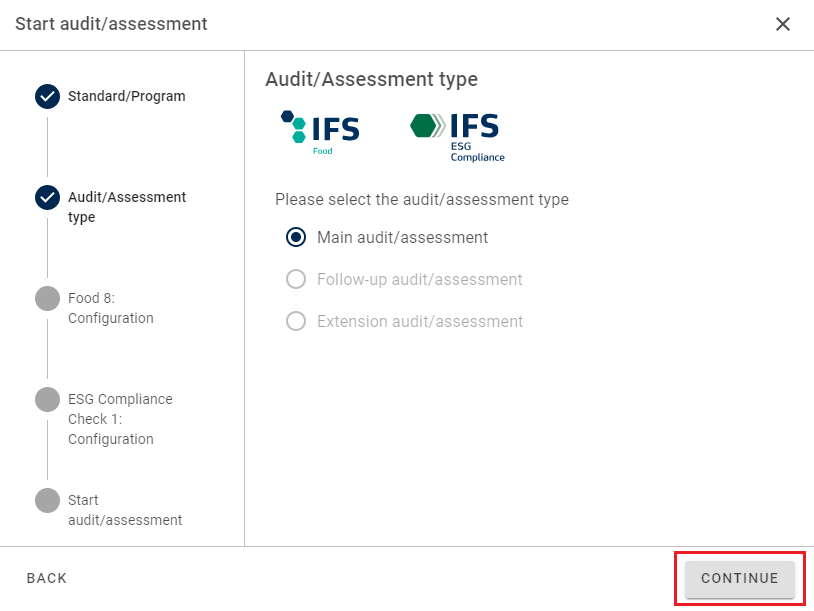Go back with the BACK button
This screenshot has width=814, height=611.
point(47,578)
